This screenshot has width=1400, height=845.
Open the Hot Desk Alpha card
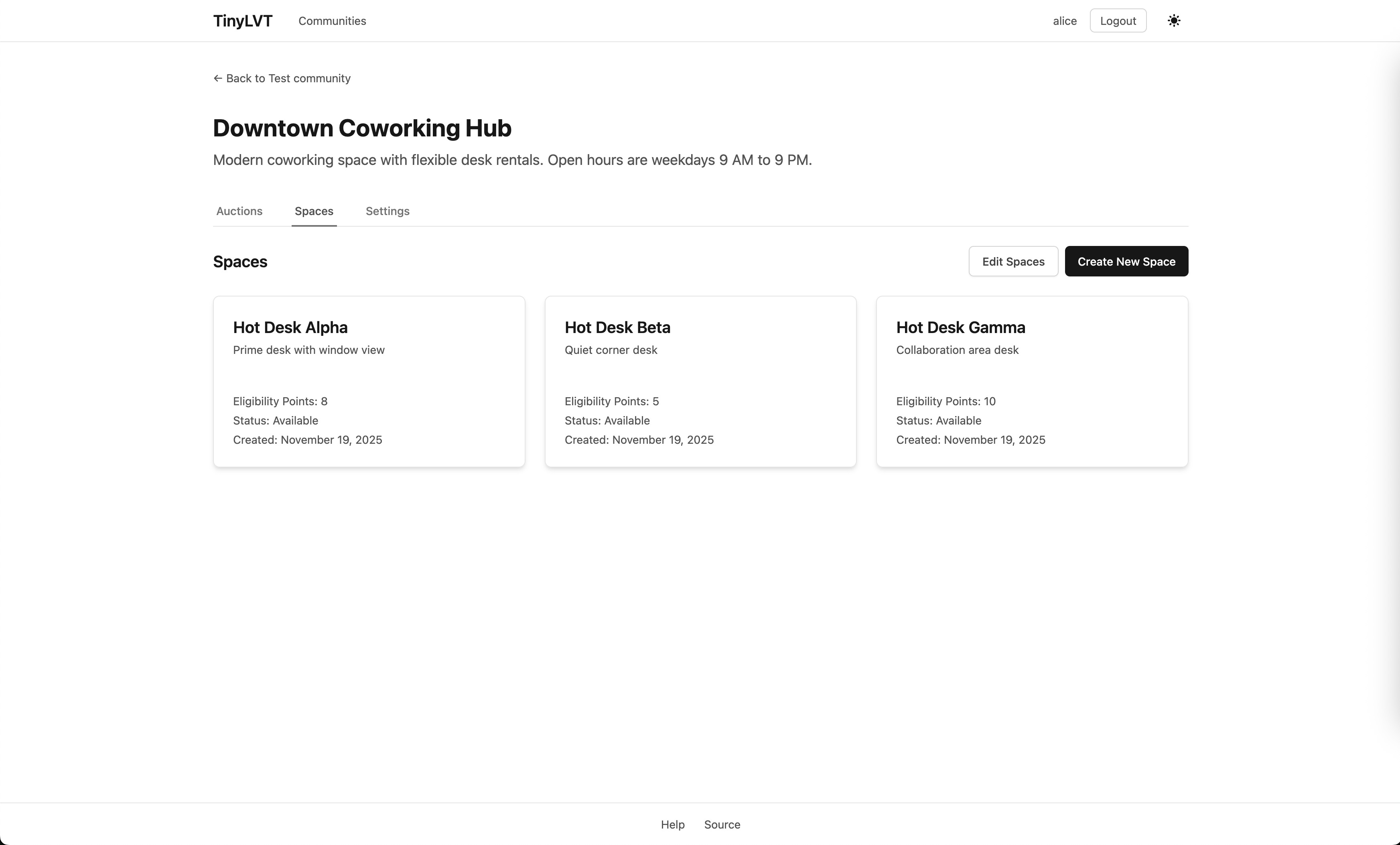368,381
